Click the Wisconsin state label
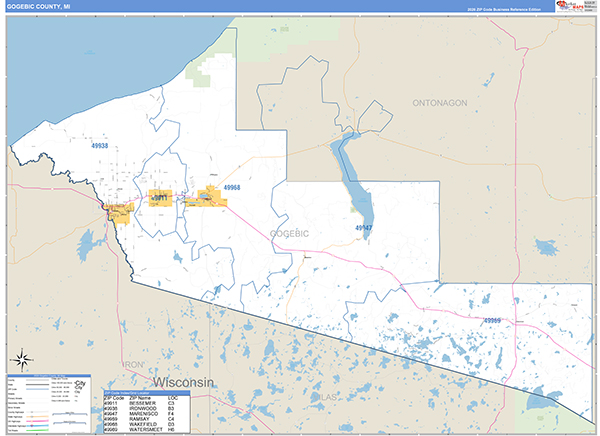Viewport: 600px width, 436px height. coord(184,382)
